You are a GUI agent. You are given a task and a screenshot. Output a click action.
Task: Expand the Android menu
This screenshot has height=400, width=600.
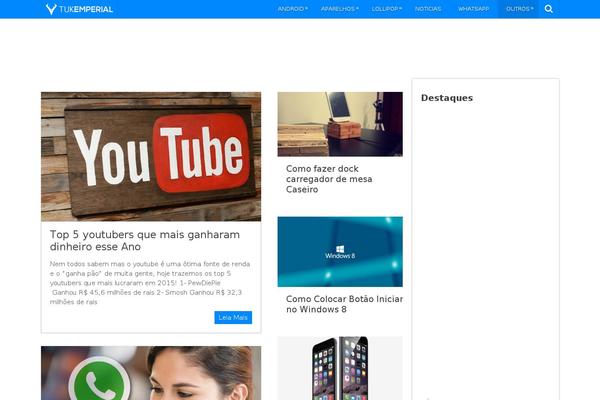click(x=293, y=9)
